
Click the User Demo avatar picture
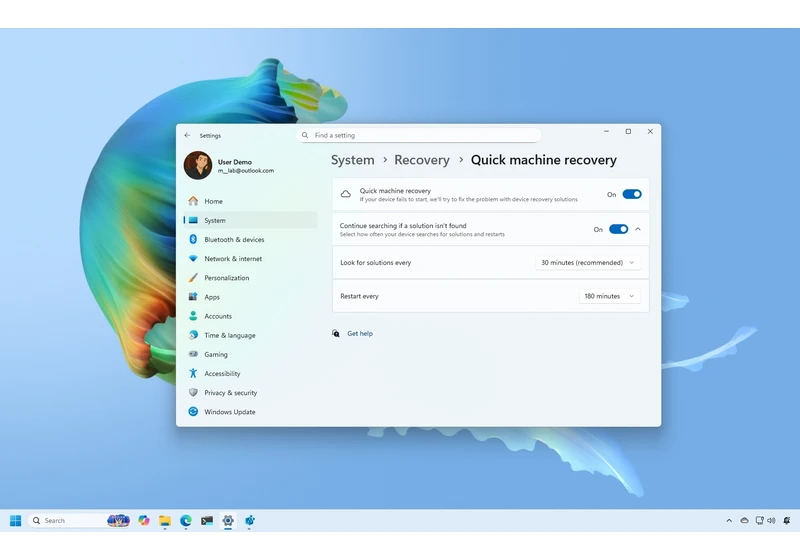point(198,165)
